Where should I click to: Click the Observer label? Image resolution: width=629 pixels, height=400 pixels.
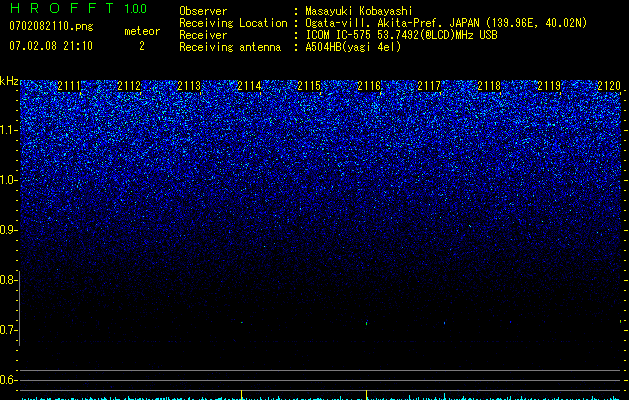pyautogui.click(x=203, y=11)
